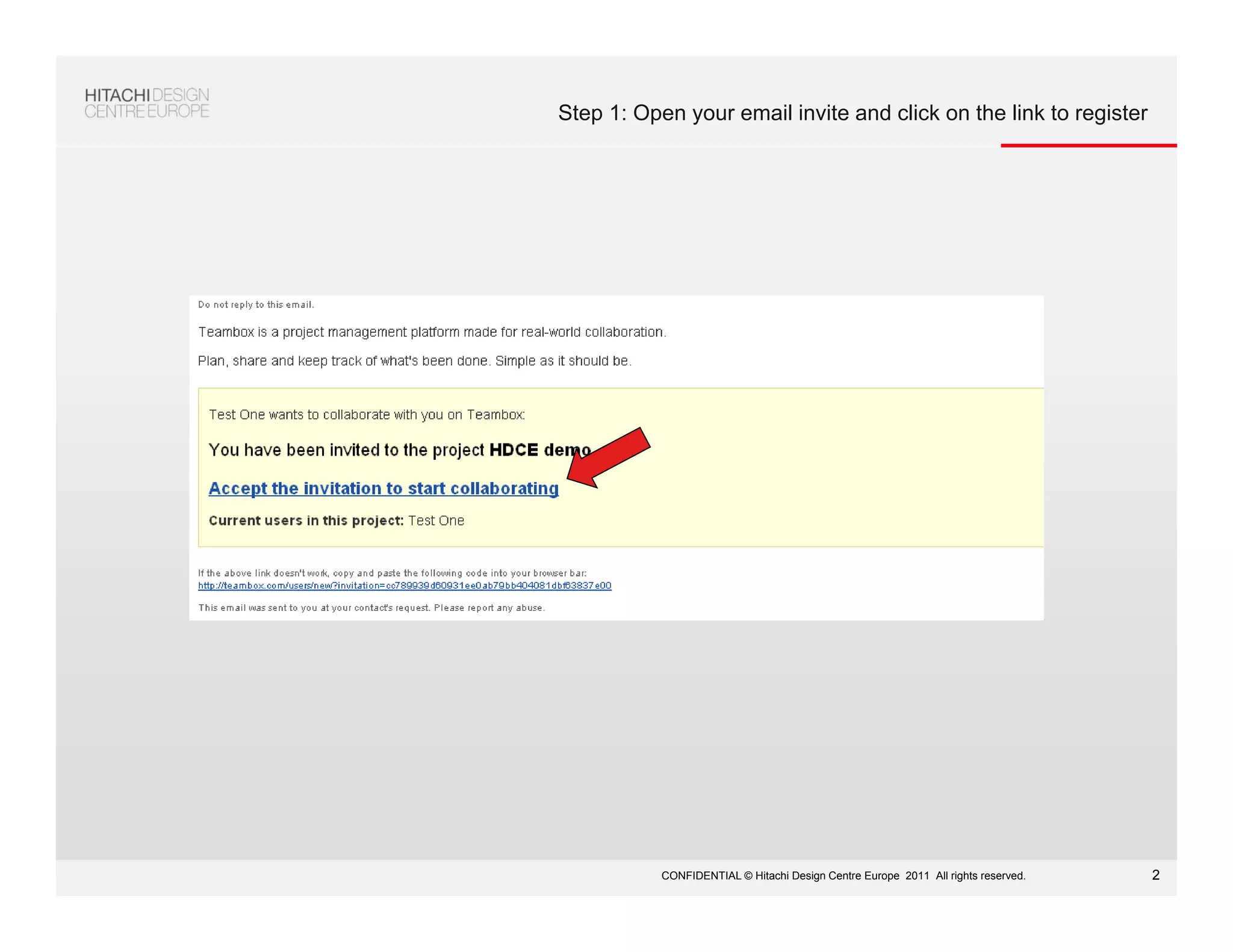Click empty area of yellow invitation box

[x=843, y=469]
